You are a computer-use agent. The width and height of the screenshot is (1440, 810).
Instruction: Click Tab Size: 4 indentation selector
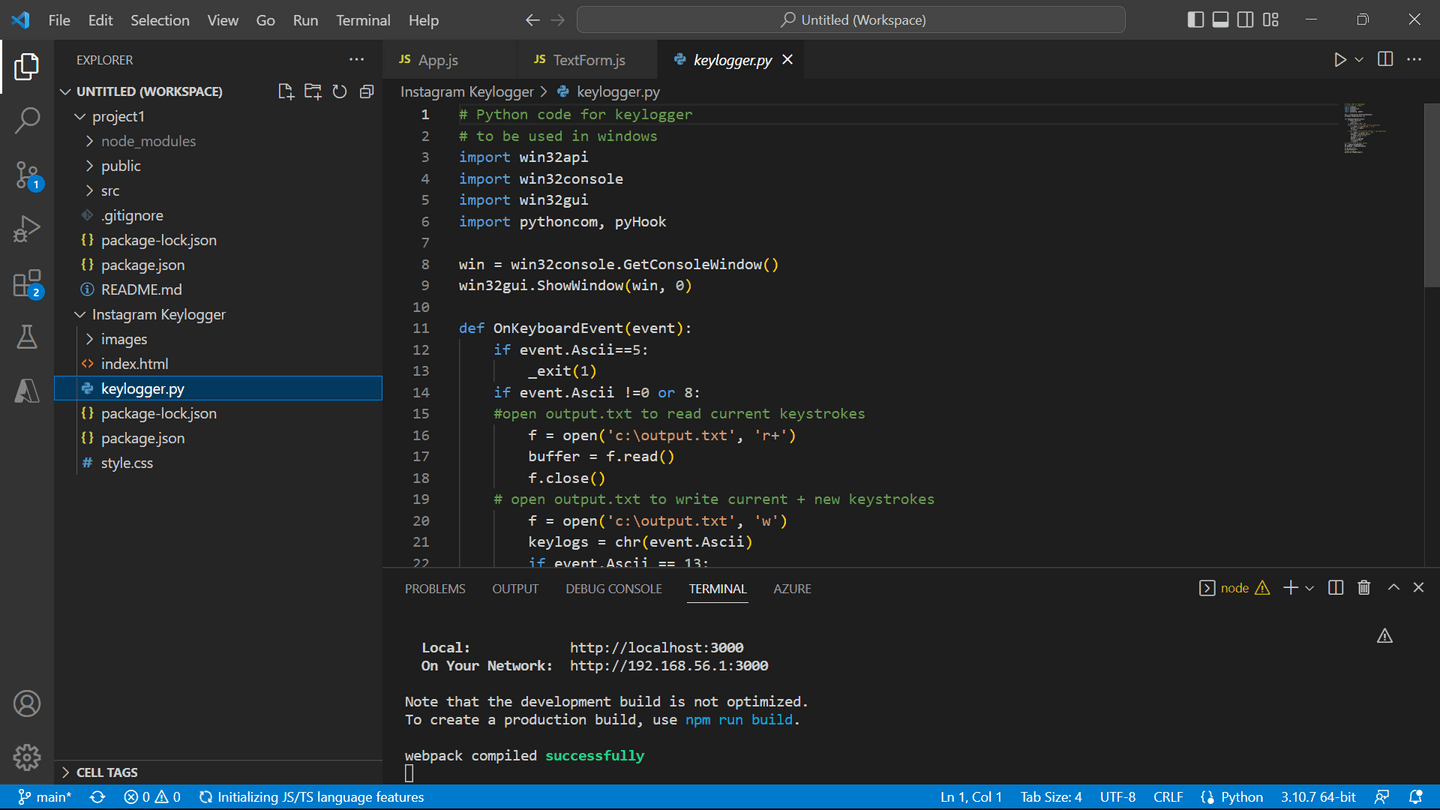click(1051, 797)
